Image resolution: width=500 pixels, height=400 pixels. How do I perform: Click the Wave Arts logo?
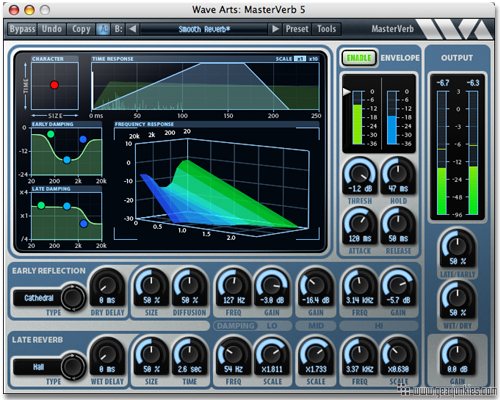455,29
